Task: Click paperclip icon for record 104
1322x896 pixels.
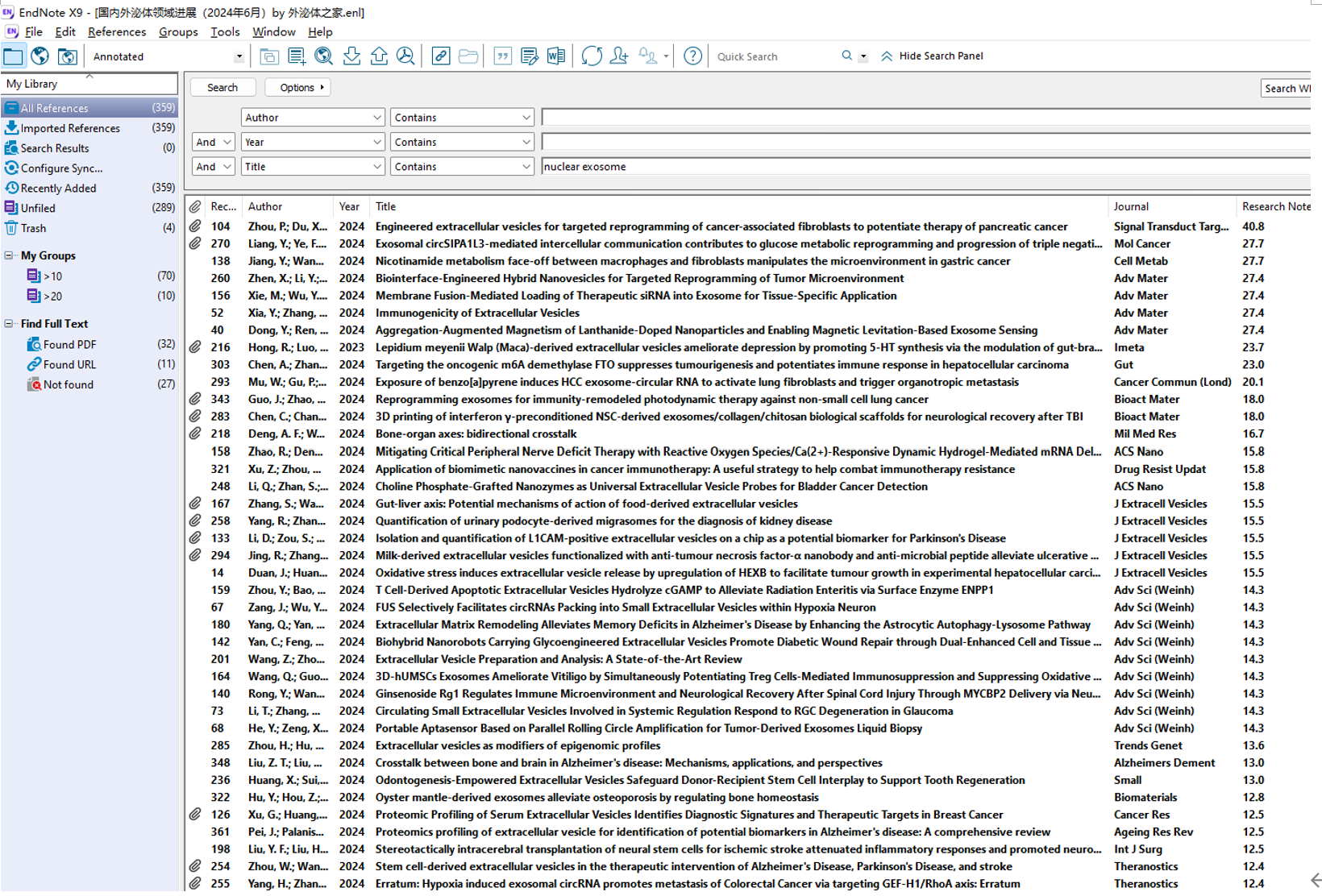Action: [195, 226]
